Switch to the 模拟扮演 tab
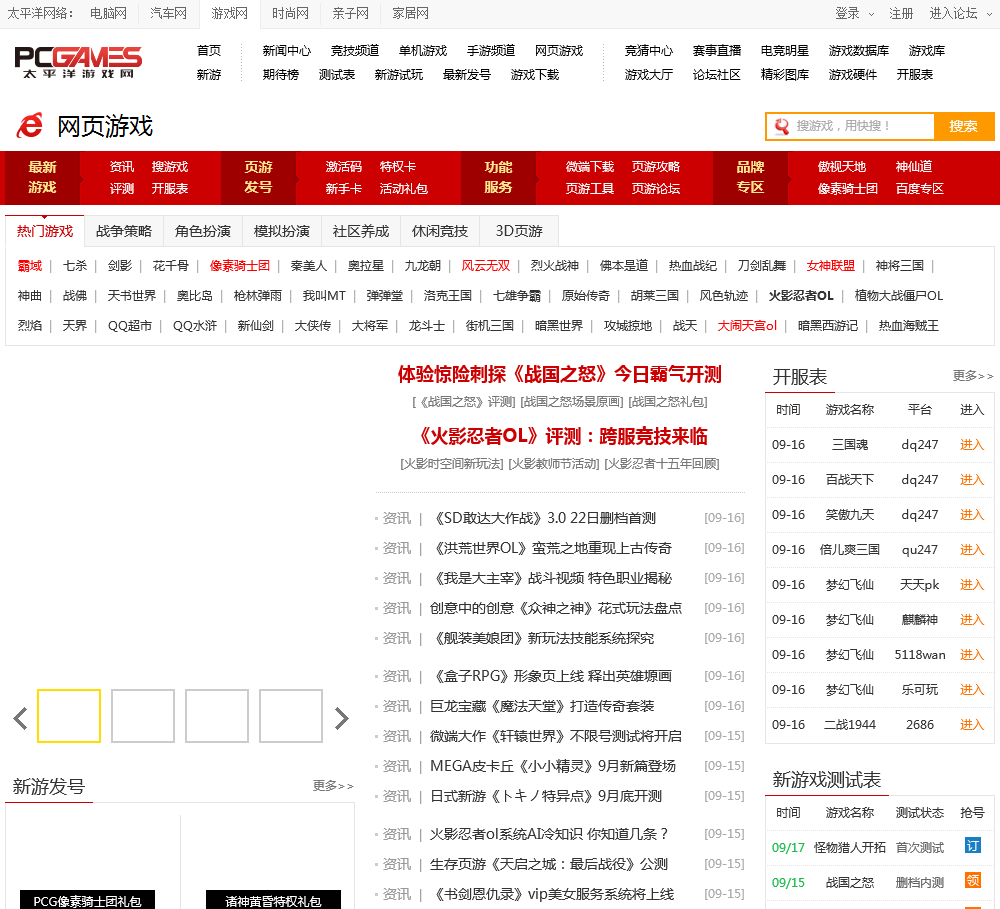The width and height of the screenshot is (1000, 909). click(x=282, y=231)
